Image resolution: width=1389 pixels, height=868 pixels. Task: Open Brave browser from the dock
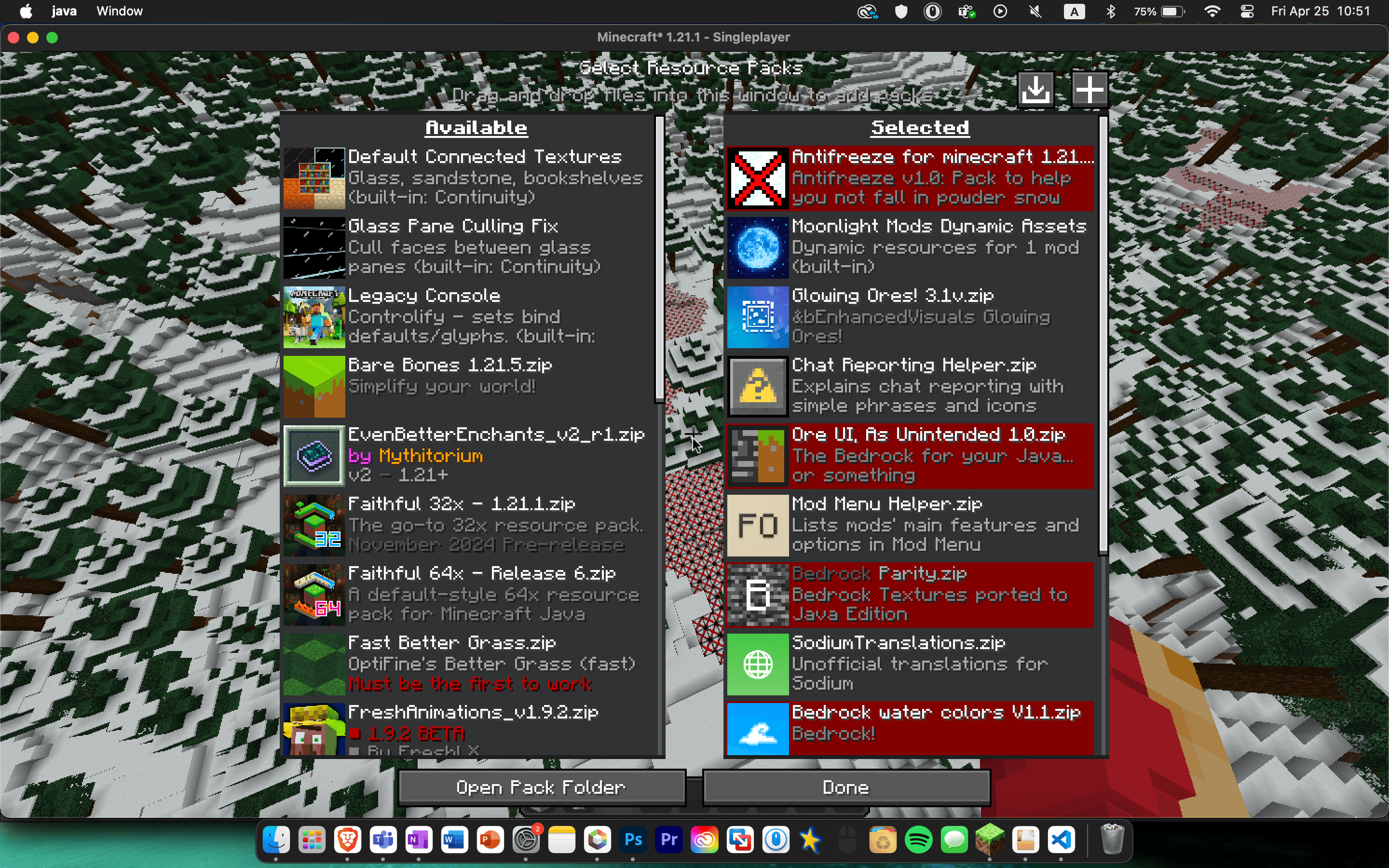[347, 841]
